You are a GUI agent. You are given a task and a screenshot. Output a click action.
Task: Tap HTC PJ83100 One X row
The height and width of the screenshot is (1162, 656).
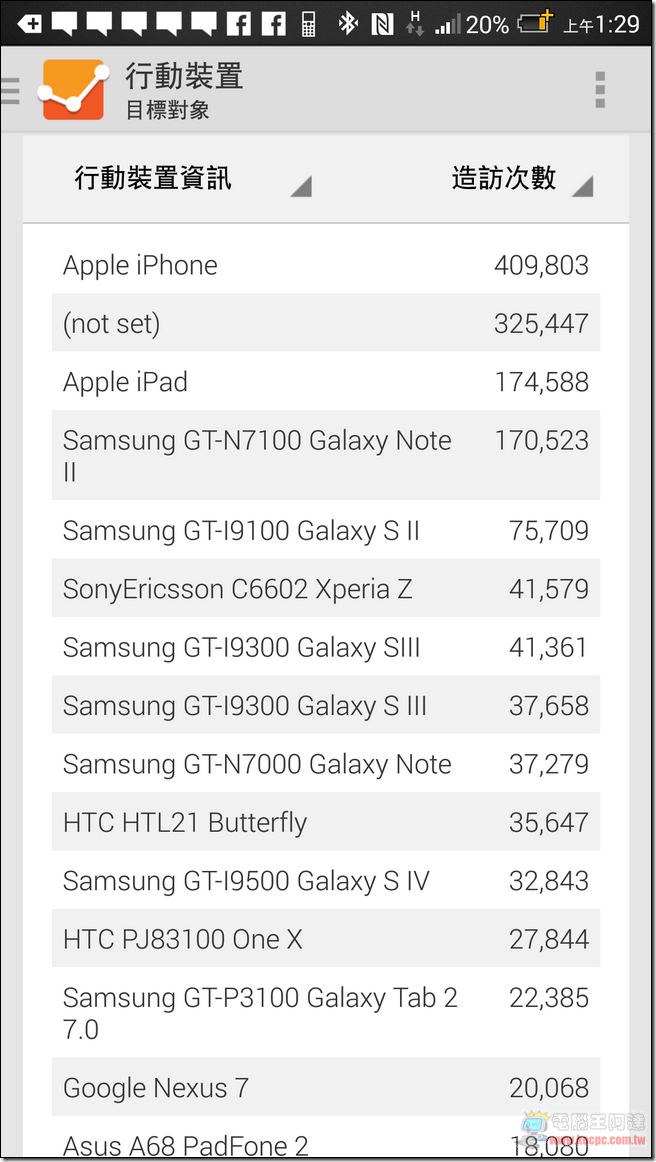pyautogui.click(x=326, y=939)
